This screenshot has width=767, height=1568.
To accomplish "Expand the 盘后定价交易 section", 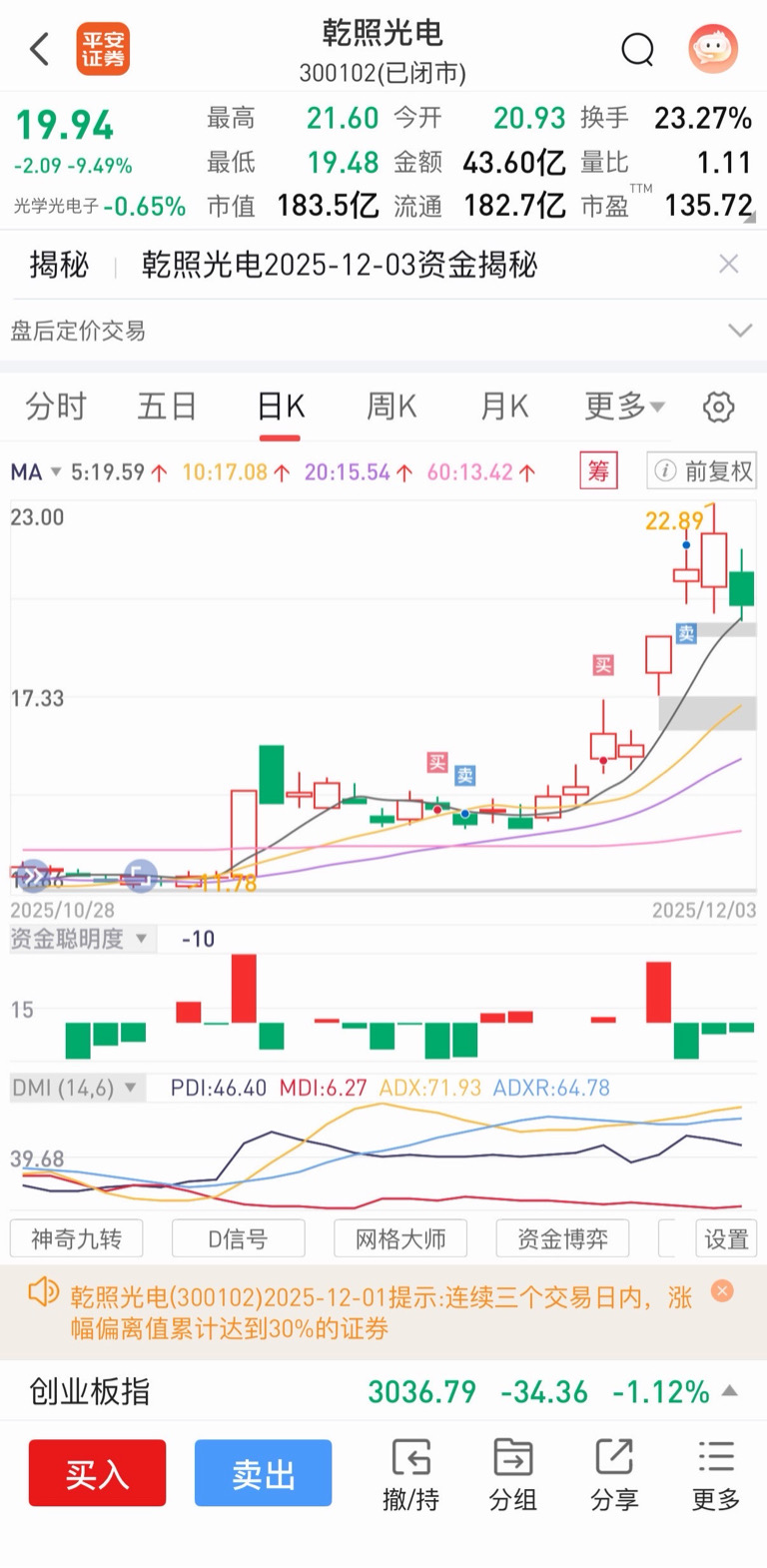I will [740, 331].
